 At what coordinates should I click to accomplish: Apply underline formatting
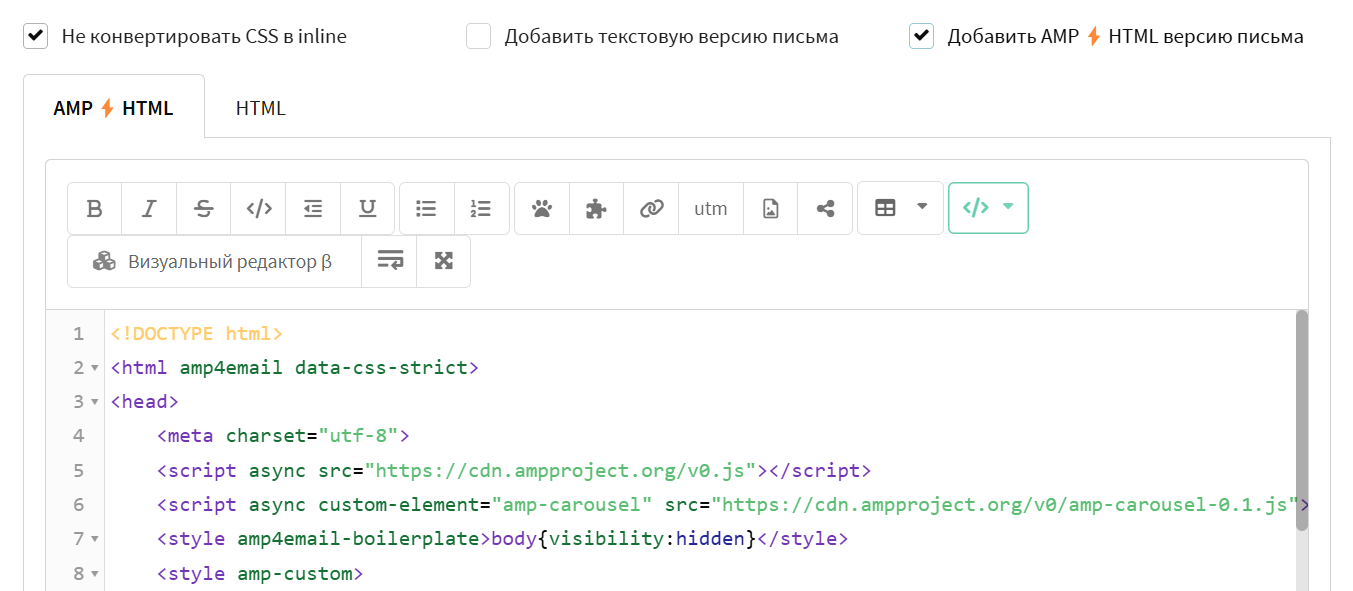tap(368, 208)
